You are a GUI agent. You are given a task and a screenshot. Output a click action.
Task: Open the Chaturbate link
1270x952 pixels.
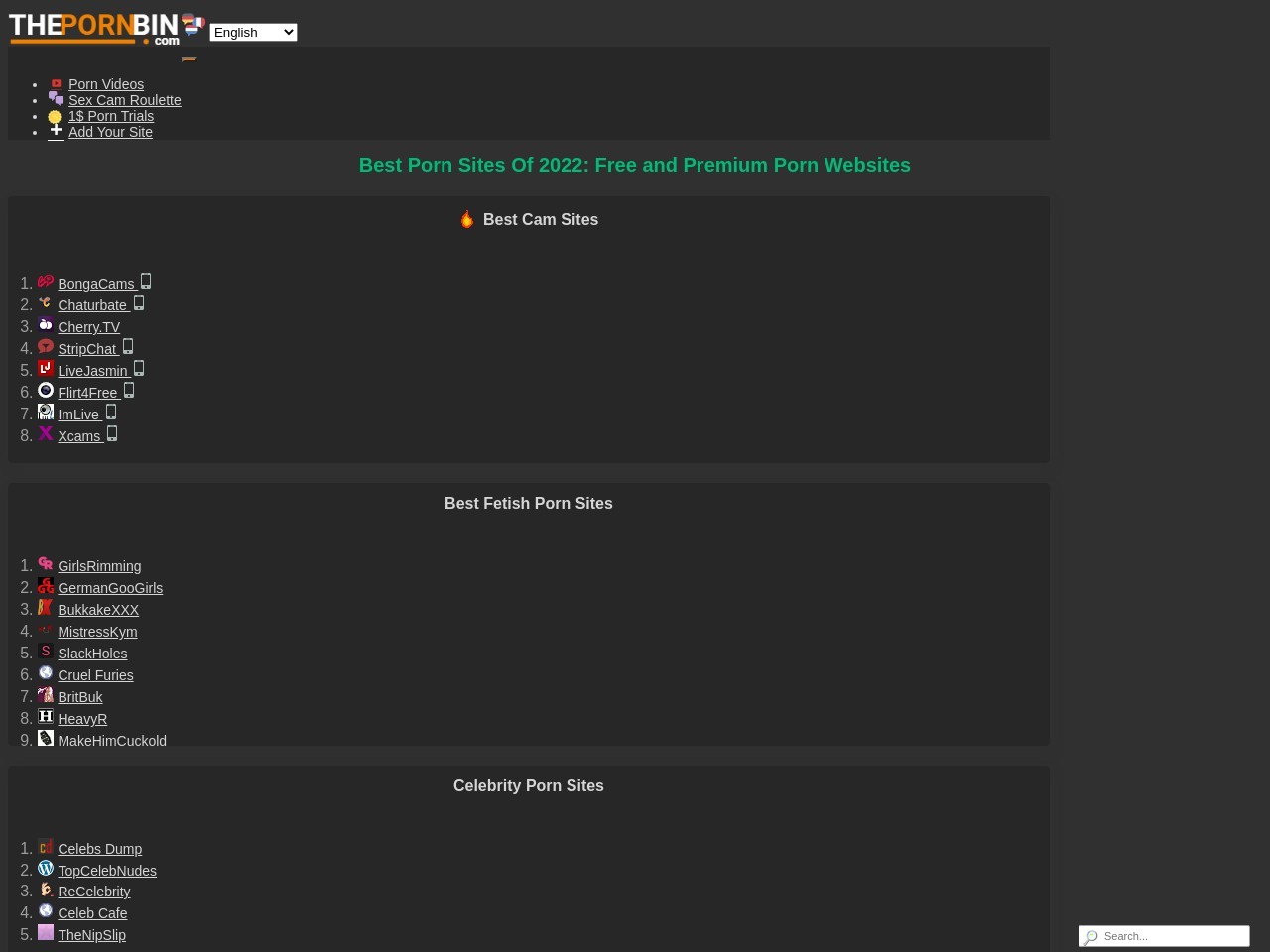[x=92, y=305]
